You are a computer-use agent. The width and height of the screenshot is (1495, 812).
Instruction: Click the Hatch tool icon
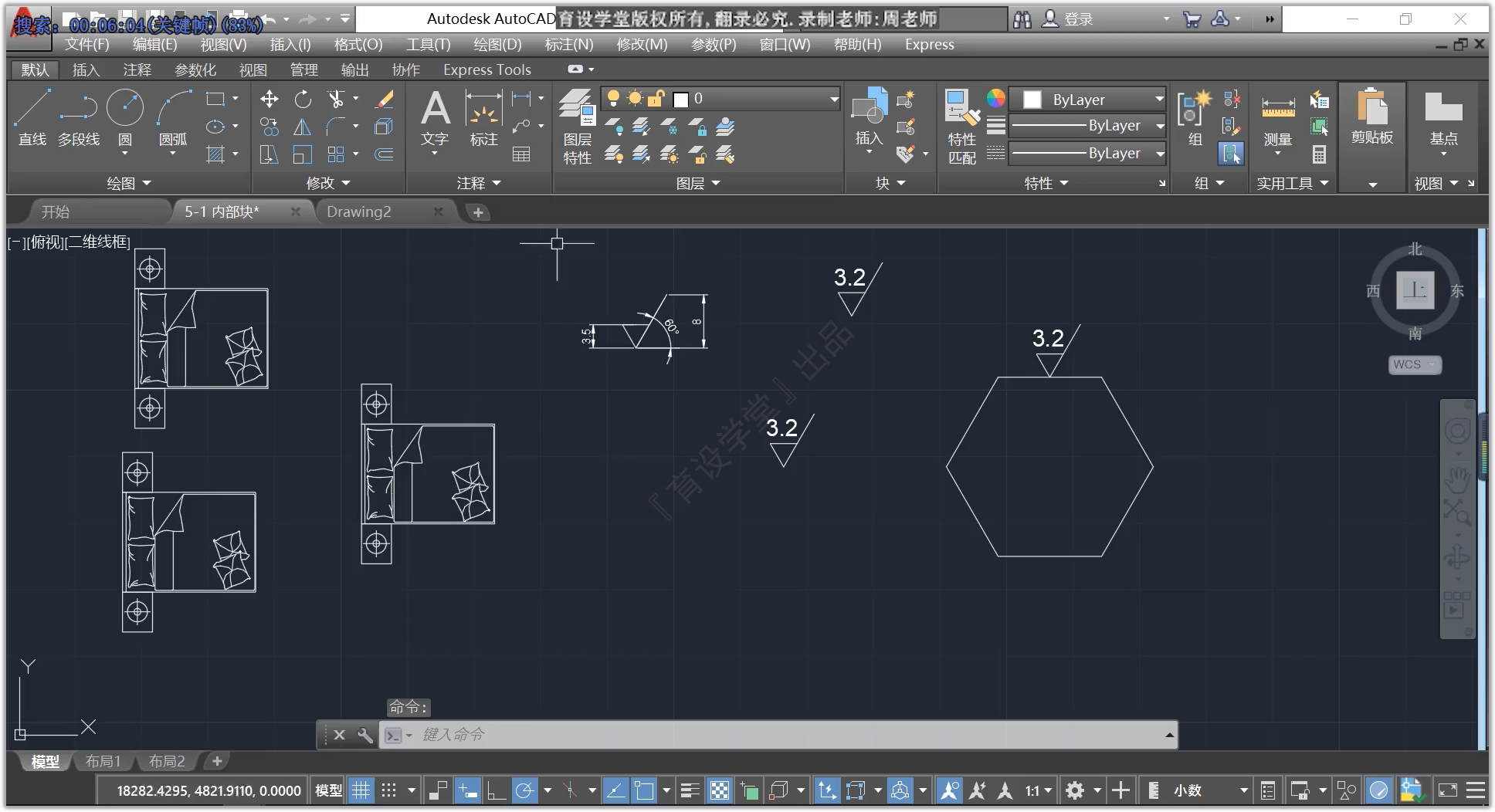pyautogui.click(x=216, y=154)
